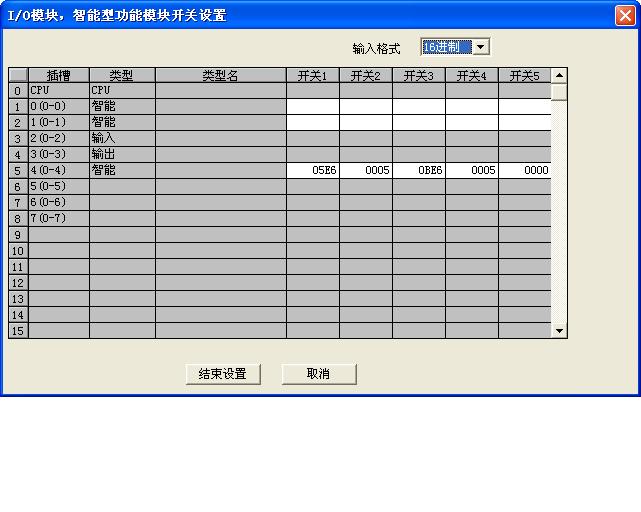Select the 开关3 cell containing 0BE6
Image resolution: width=641 pixels, height=512 pixels.
tap(419, 171)
